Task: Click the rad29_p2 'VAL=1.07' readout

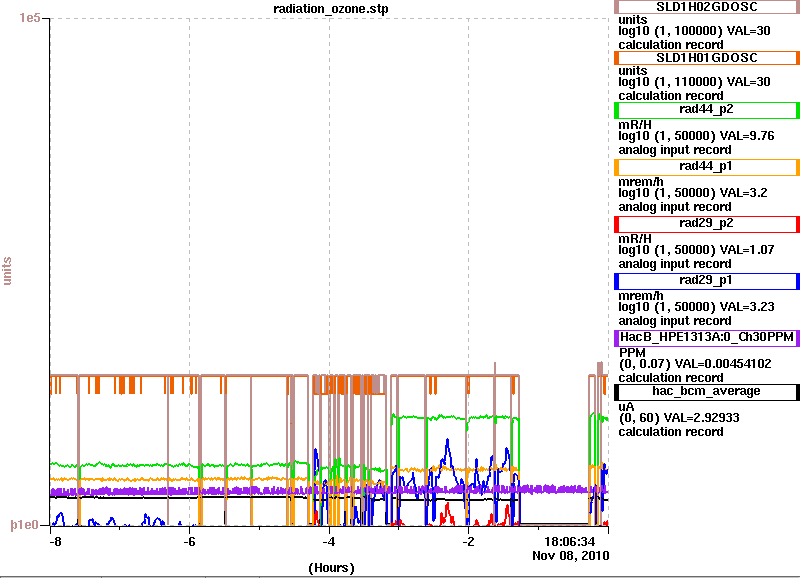Action: click(x=746, y=250)
